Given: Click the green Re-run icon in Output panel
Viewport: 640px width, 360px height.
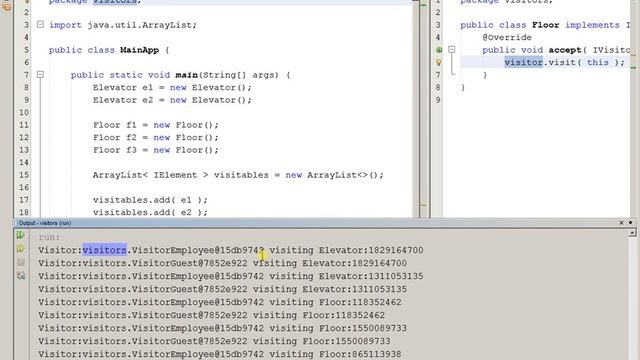Looking at the screenshot, I should (20, 236).
